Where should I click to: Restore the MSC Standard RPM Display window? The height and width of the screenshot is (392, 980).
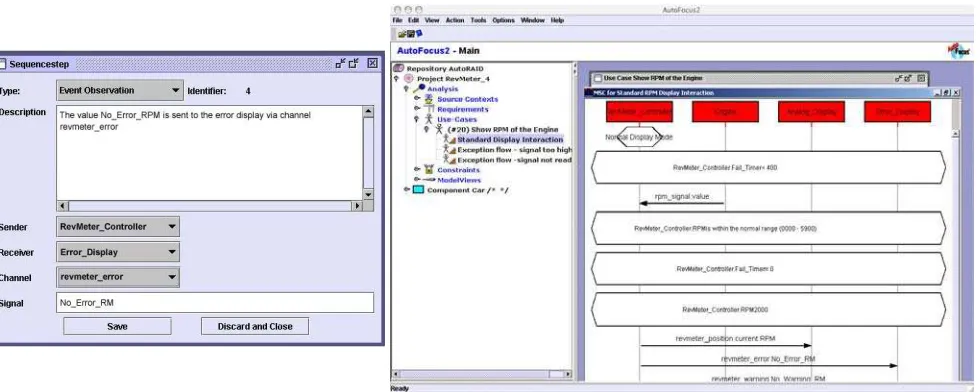(x=947, y=93)
